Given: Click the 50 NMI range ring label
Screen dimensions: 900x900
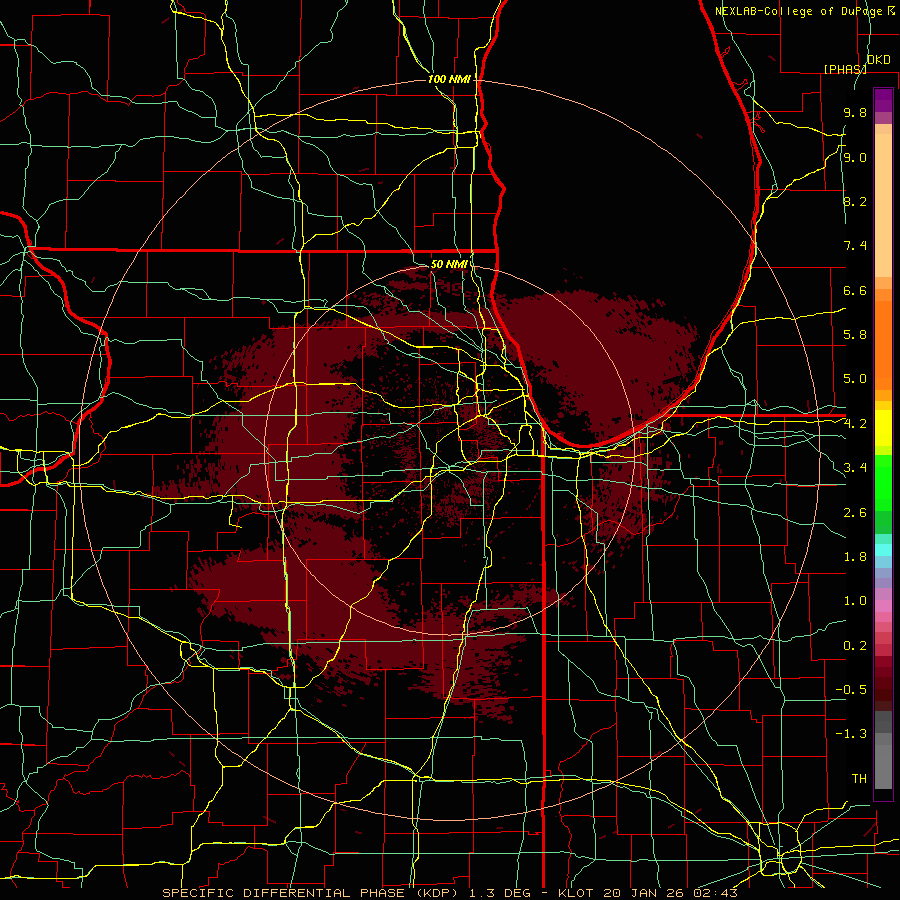Looking at the screenshot, I should [x=449, y=264].
